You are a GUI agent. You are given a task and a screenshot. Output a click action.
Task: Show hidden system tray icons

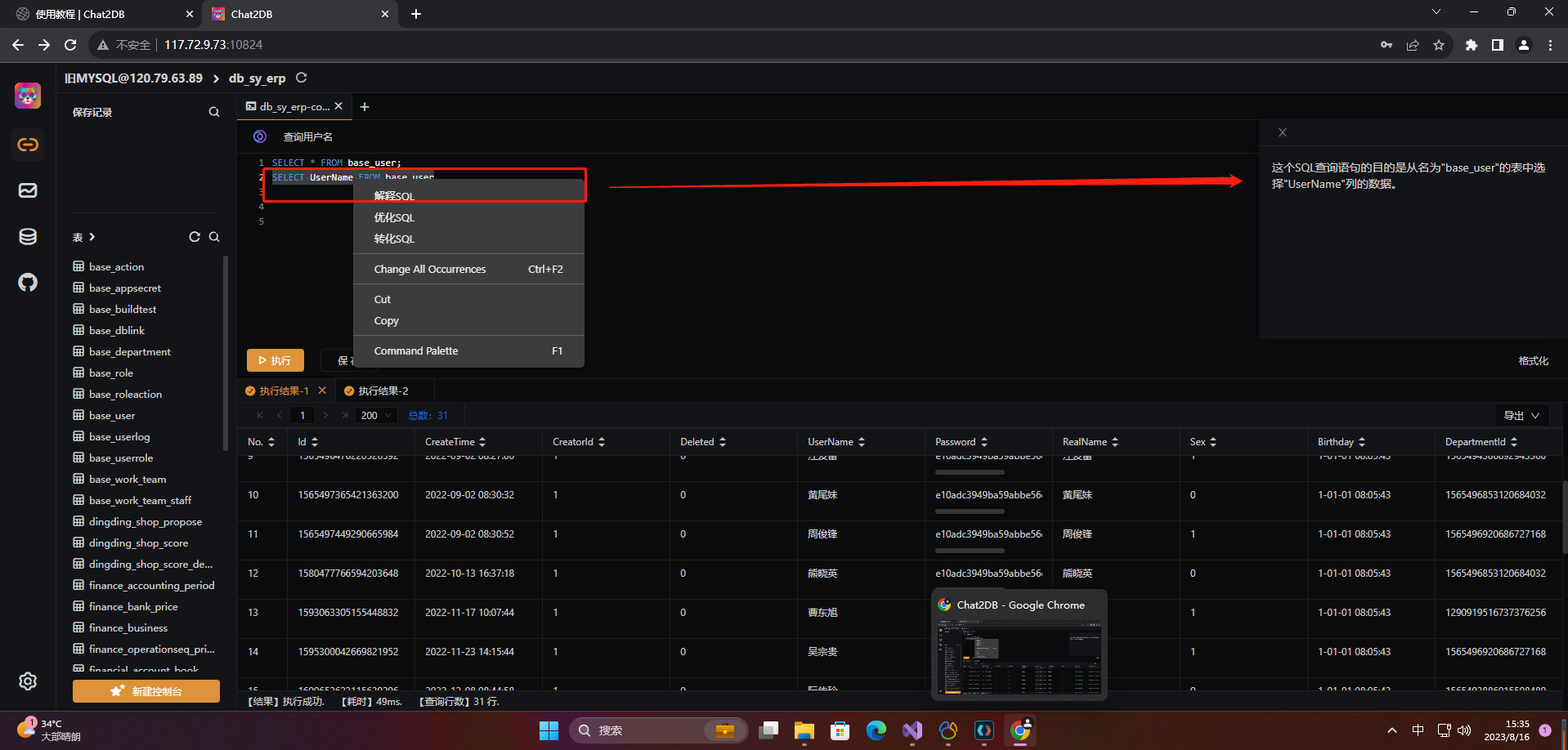[x=1392, y=730]
